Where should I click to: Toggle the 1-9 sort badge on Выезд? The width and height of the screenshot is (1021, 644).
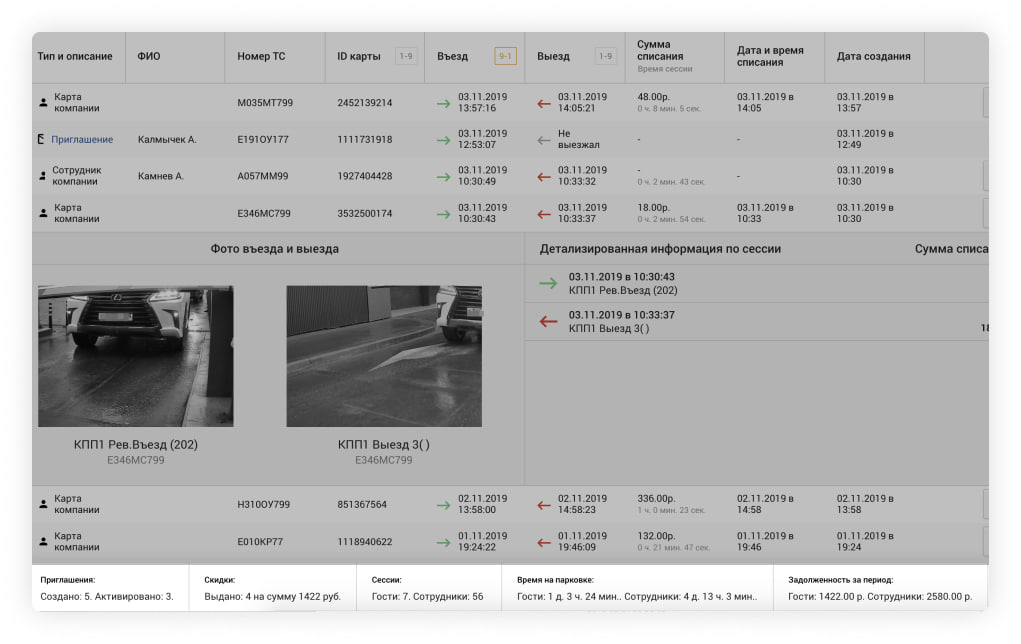coord(605,57)
